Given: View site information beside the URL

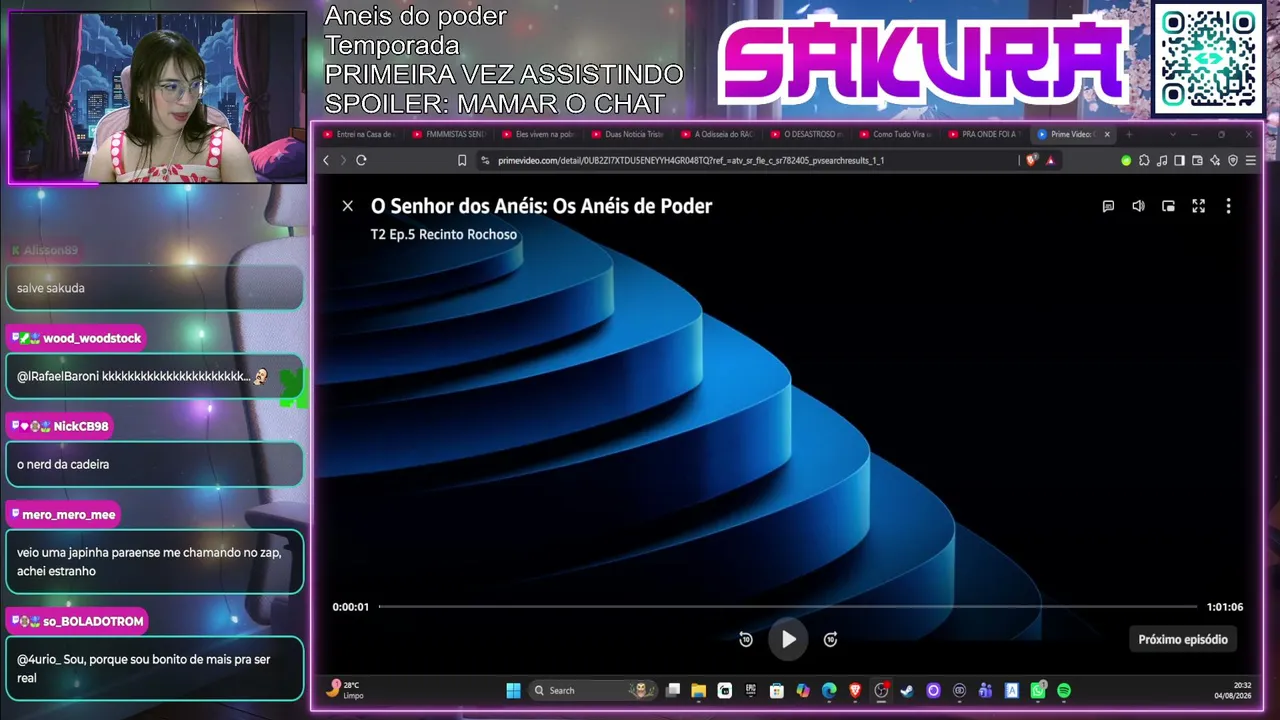Looking at the screenshot, I should click(485, 160).
